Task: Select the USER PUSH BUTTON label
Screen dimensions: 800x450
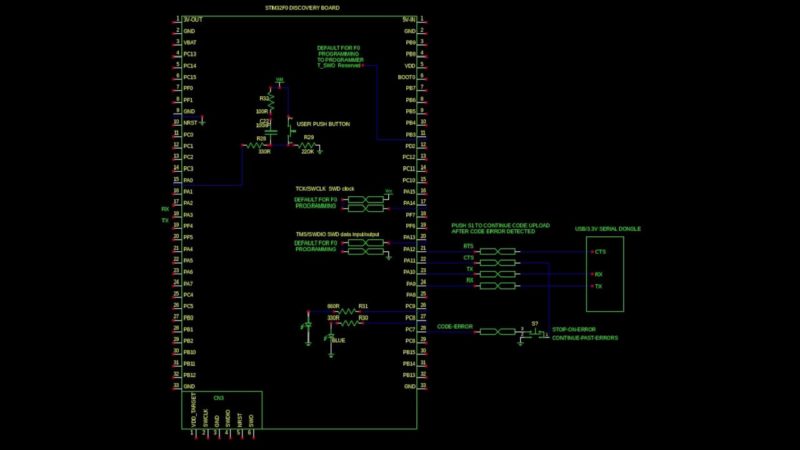Action: coord(323,124)
